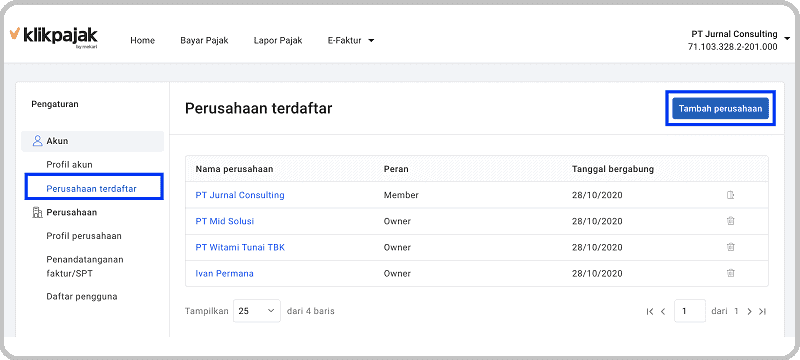Image resolution: width=800 pixels, height=360 pixels.
Task: Delete PT Witami Tunai TBK via trash icon
Action: point(731,247)
